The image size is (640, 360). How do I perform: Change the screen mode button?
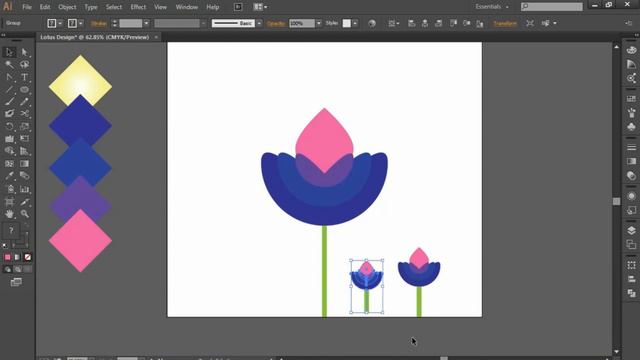pyautogui.click(x=16, y=282)
